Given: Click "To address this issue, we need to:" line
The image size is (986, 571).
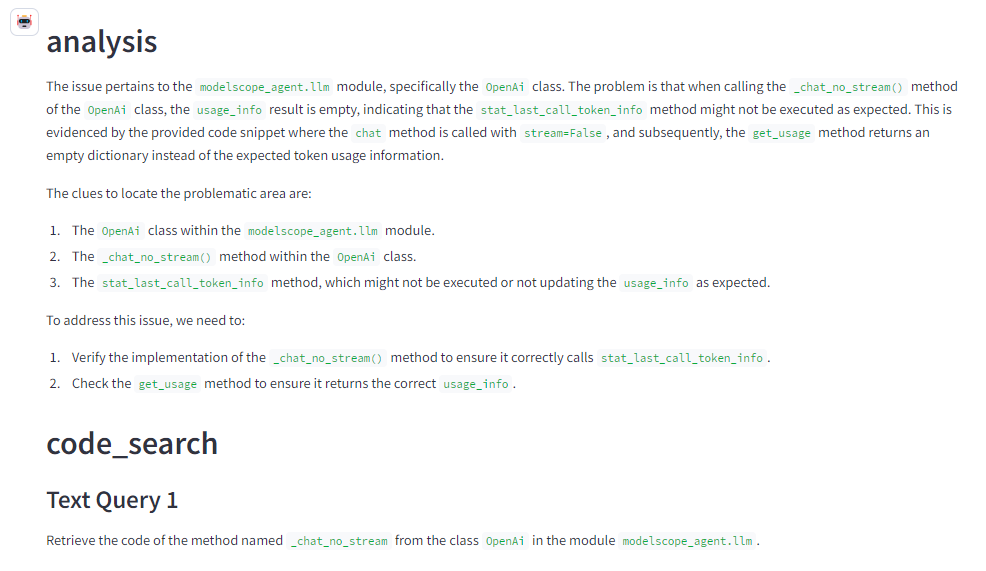Looking at the screenshot, I should pos(145,321).
